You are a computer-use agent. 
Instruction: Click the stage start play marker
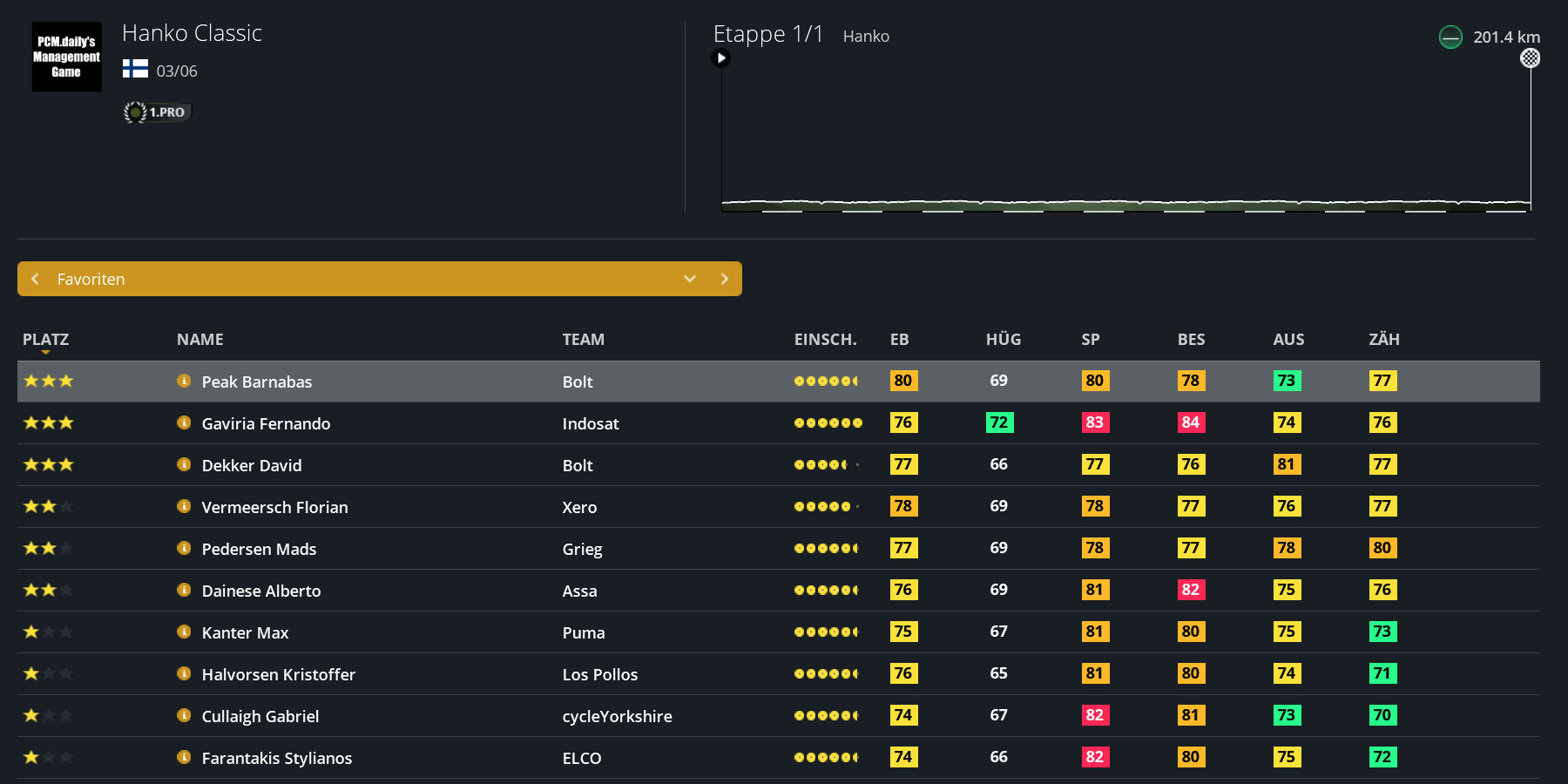720,58
